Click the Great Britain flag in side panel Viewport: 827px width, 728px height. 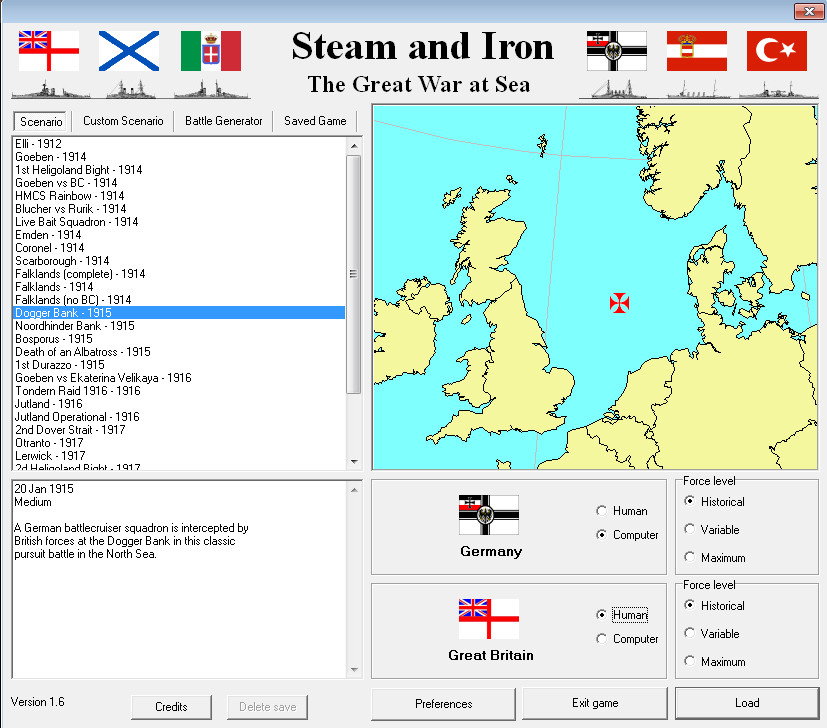(488, 619)
